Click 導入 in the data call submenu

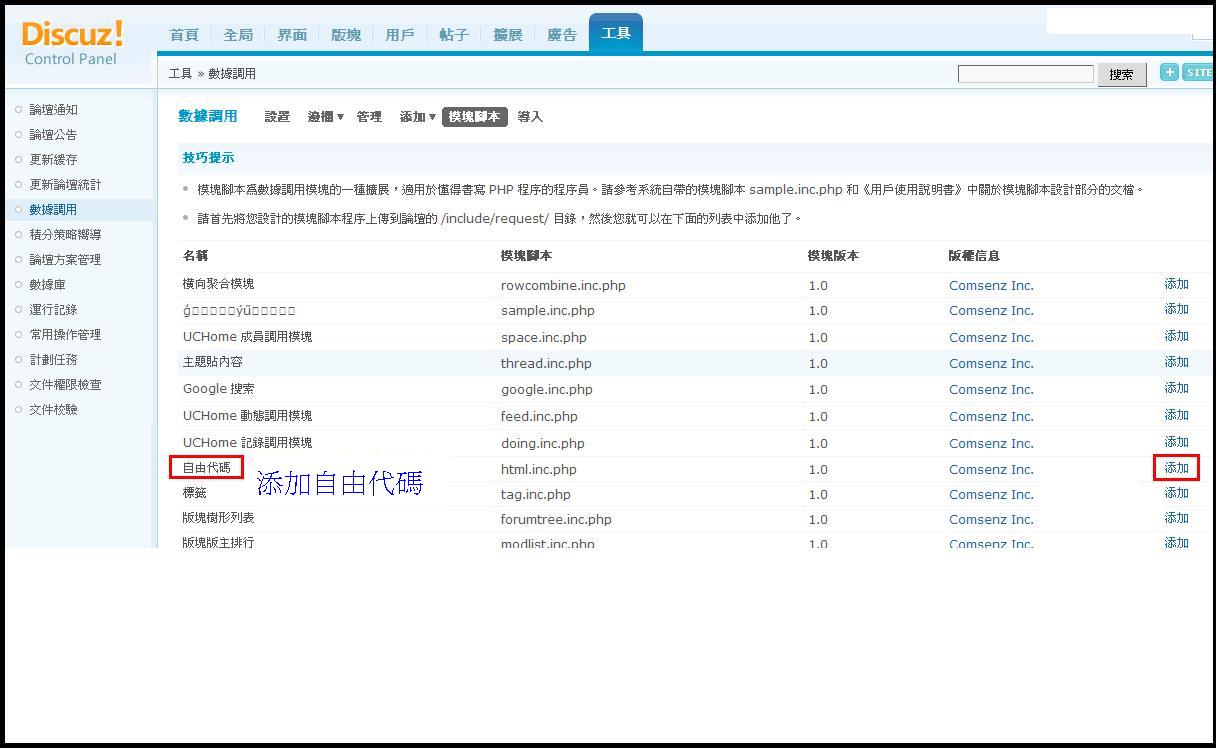click(530, 117)
